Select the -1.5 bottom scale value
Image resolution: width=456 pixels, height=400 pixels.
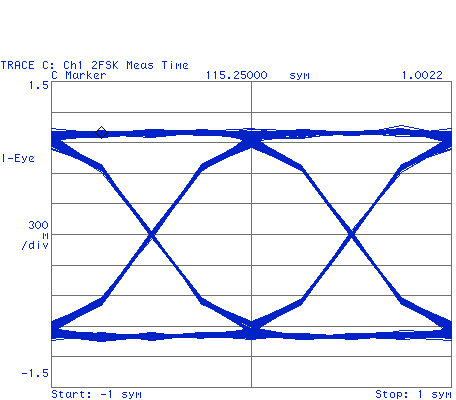pyautogui.click(x=35, y=373)
